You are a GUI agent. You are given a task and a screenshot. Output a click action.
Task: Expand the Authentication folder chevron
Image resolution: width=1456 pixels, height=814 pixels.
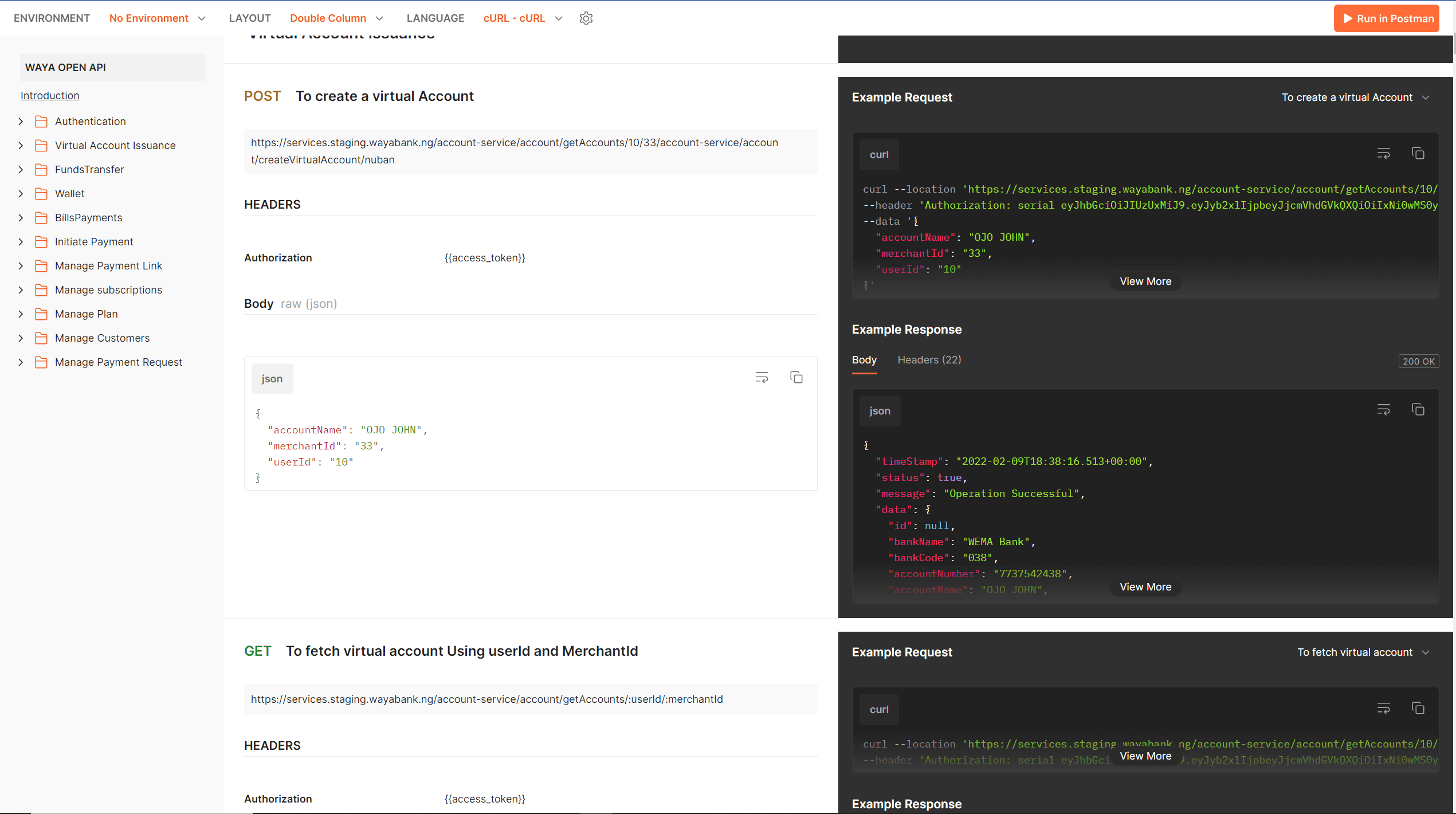(21, 122)
